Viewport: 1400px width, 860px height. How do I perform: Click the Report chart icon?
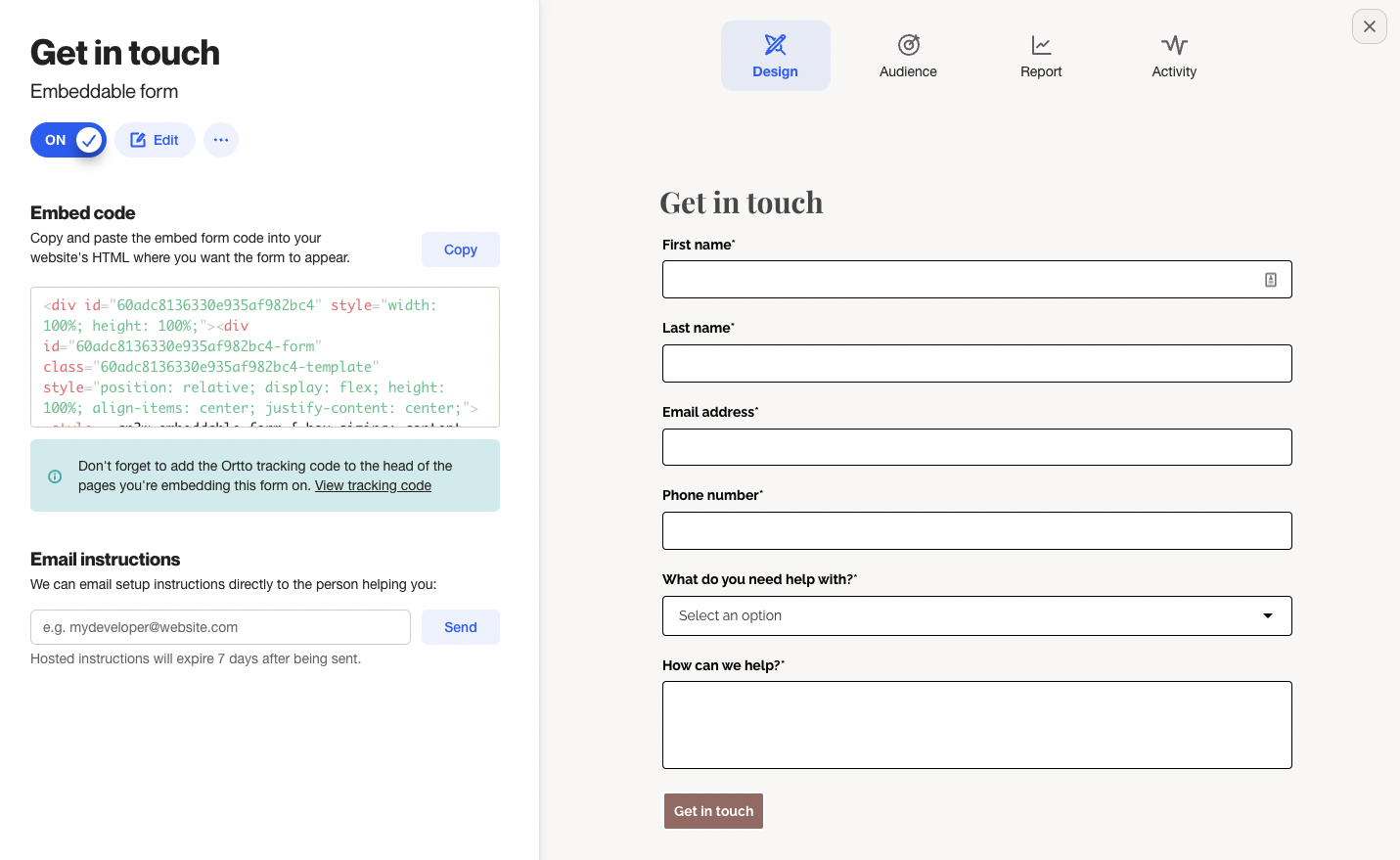pos(1041,45)
